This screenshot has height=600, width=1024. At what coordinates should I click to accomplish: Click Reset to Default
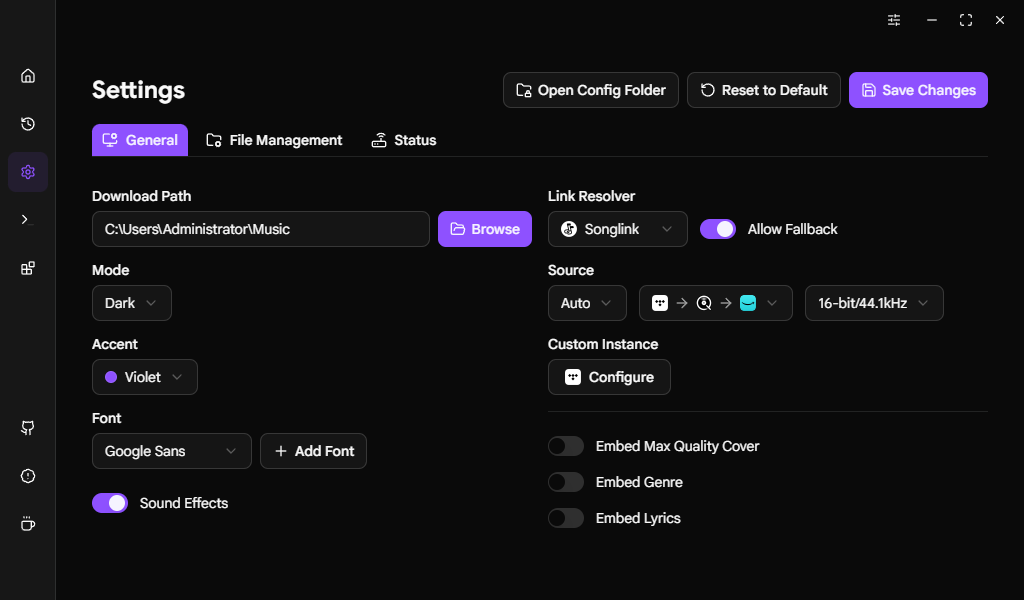pyautogui.click(x=764, y=90)
